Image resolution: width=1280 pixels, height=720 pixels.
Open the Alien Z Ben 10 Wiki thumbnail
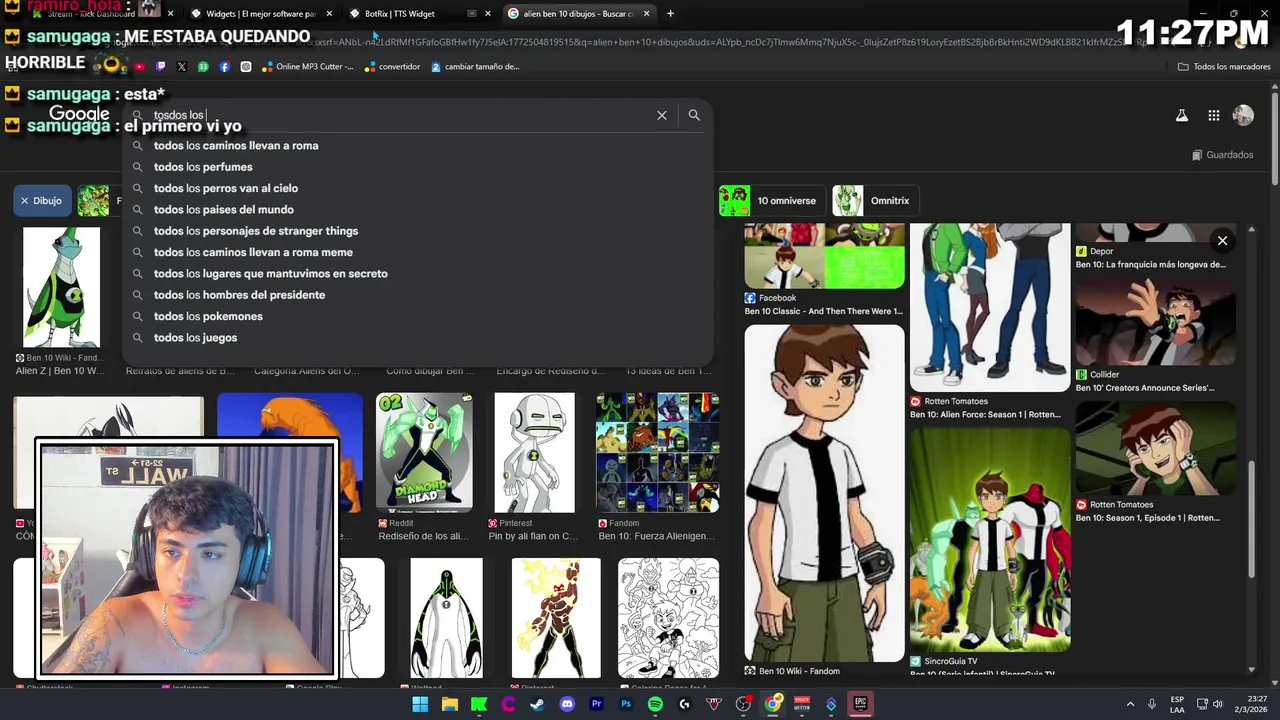point(61,287)
